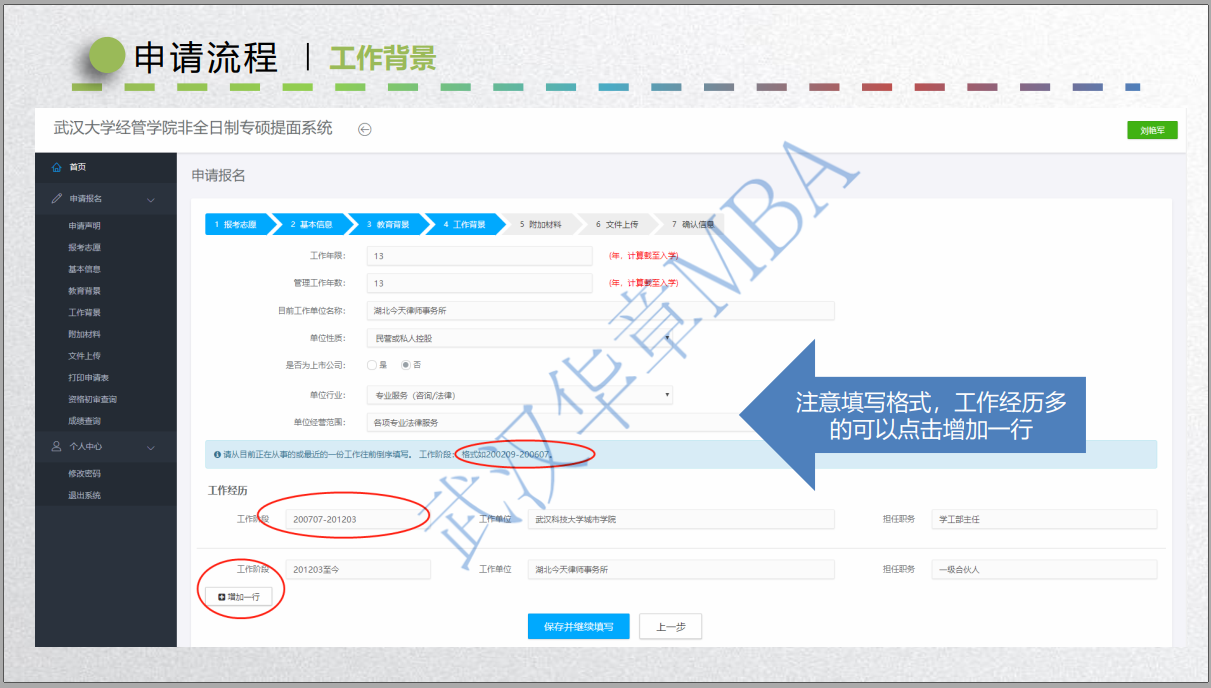Go to step 6 文件上传 tab
Image resolution: width=1211 pixels, height=688 pixels.
(x=617, y=225)
